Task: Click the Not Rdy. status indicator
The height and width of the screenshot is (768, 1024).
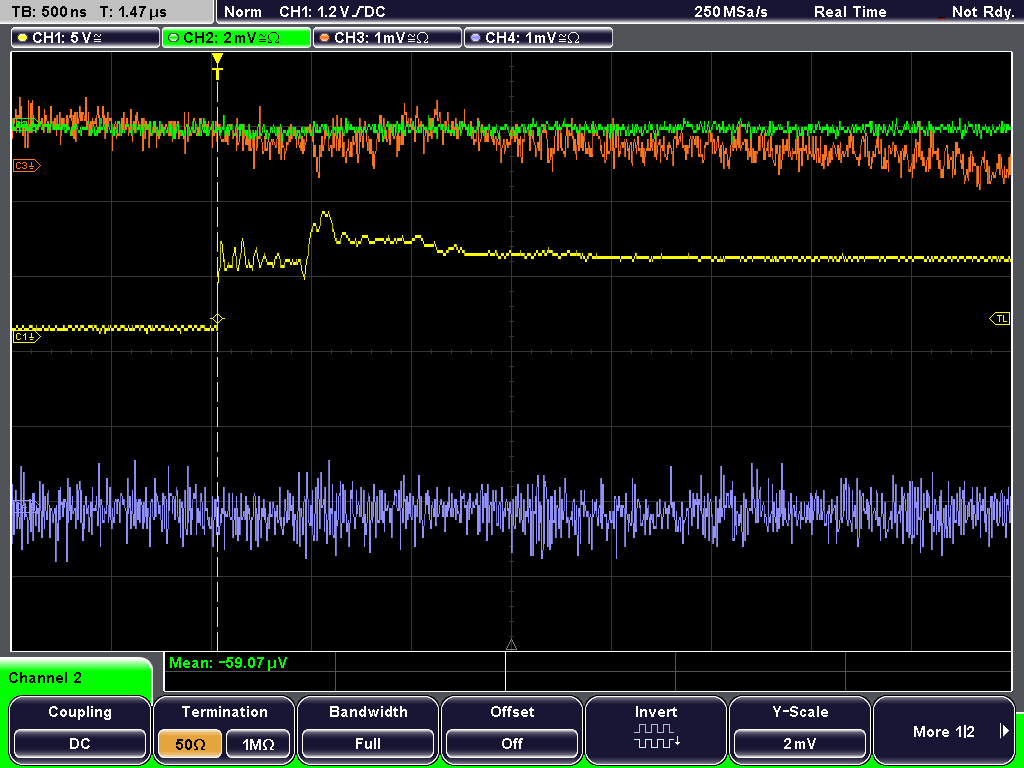Action: [x=982, y=12]
